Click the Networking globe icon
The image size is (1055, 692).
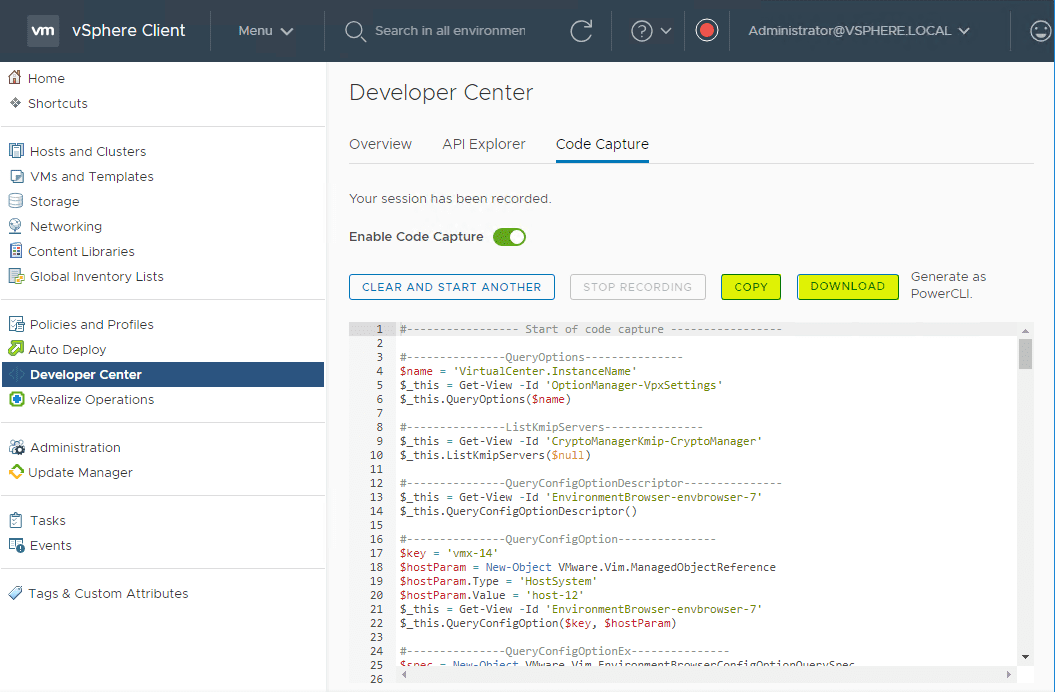tap(16, 226)
